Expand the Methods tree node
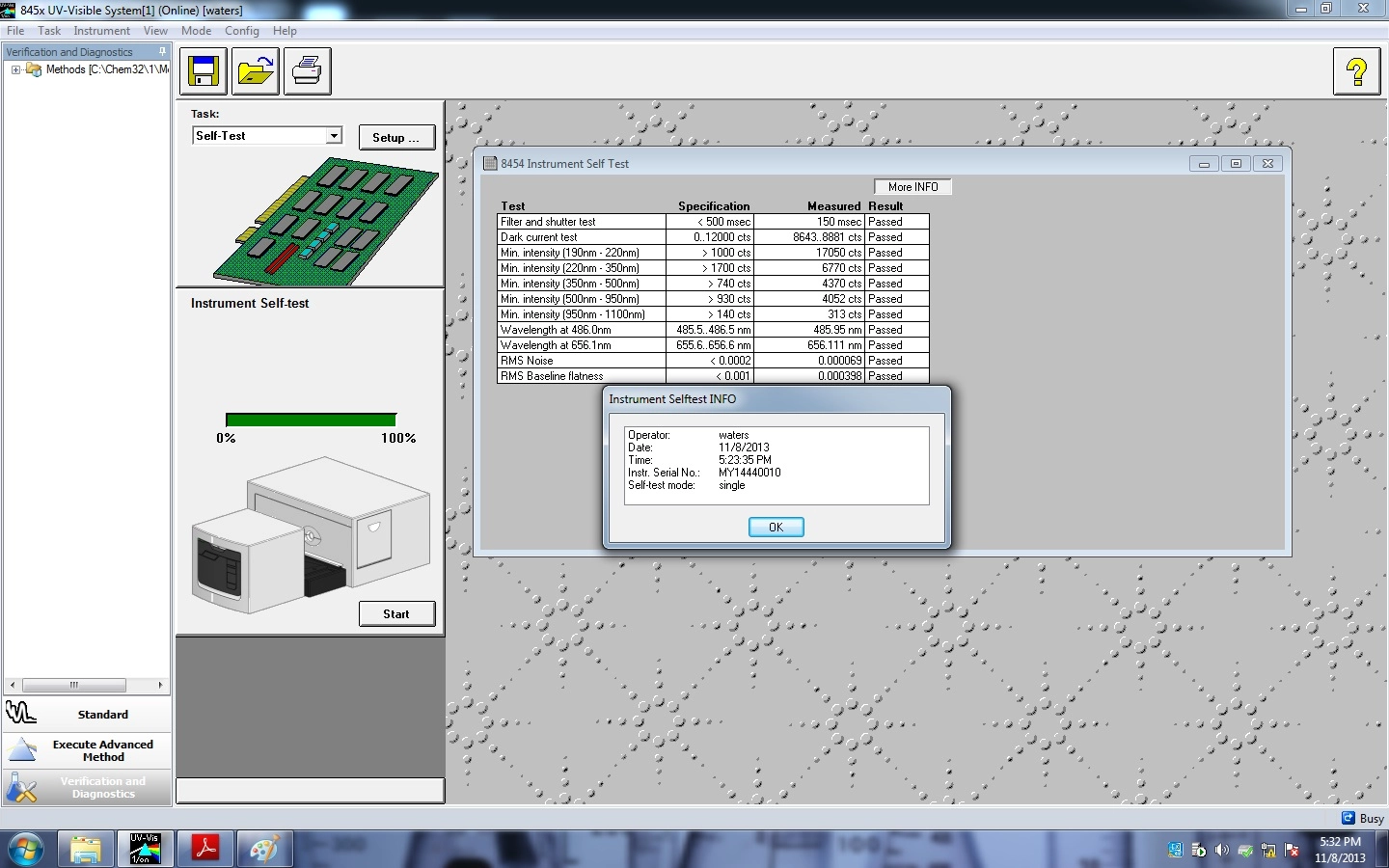Viewport: 1389px width, 868px height. (x=15, y=69)
